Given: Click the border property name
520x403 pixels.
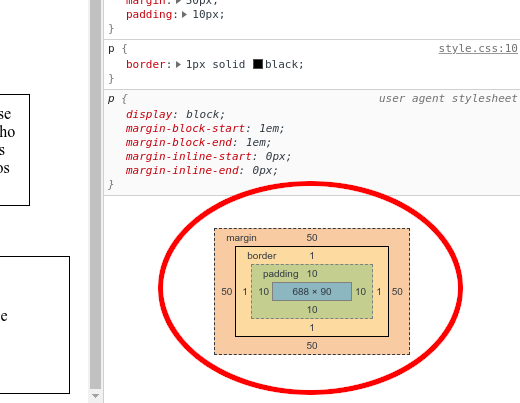Looking at the screenshot, I should [146, 64].
